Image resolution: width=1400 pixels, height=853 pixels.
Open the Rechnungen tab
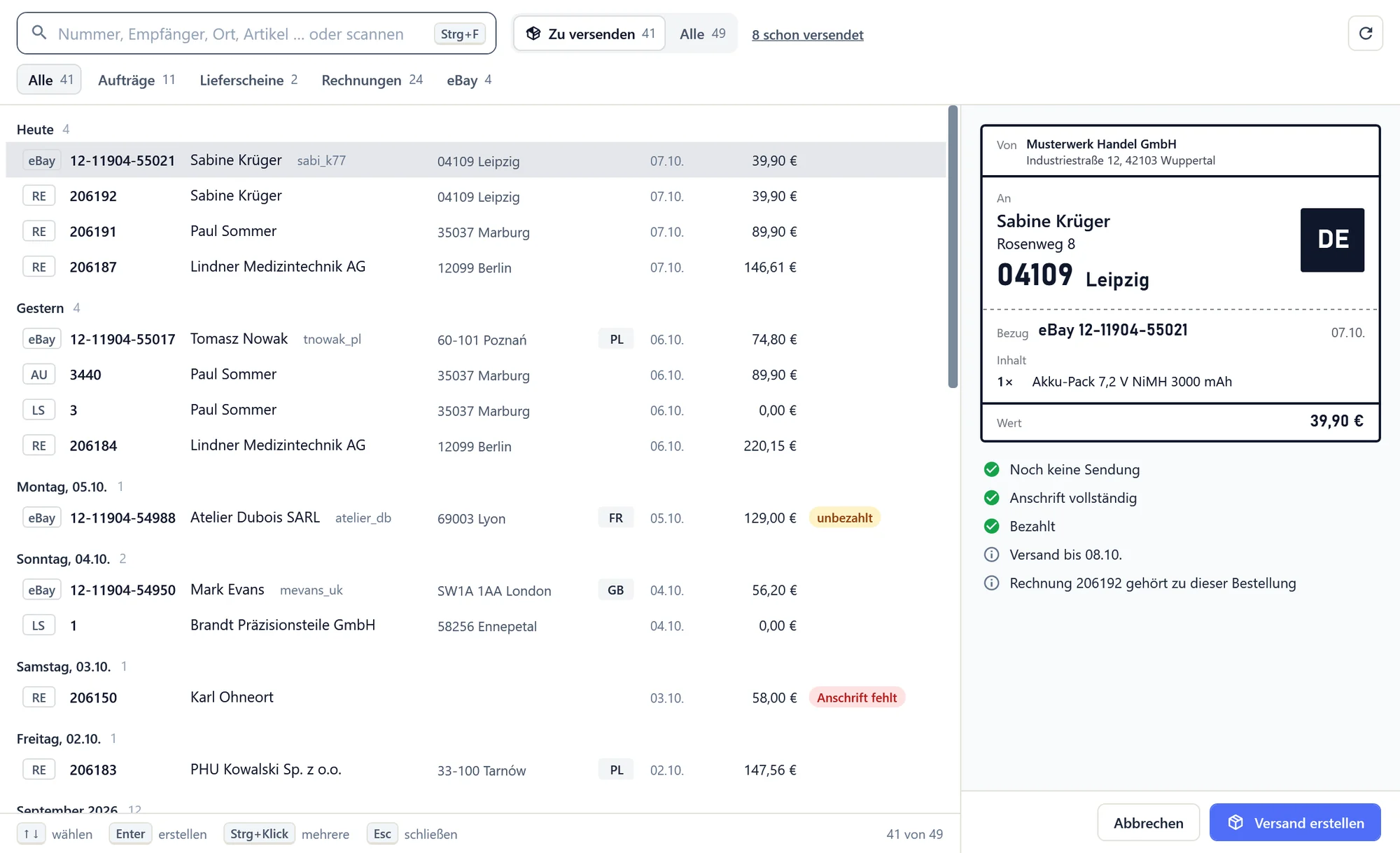(372, 80)
